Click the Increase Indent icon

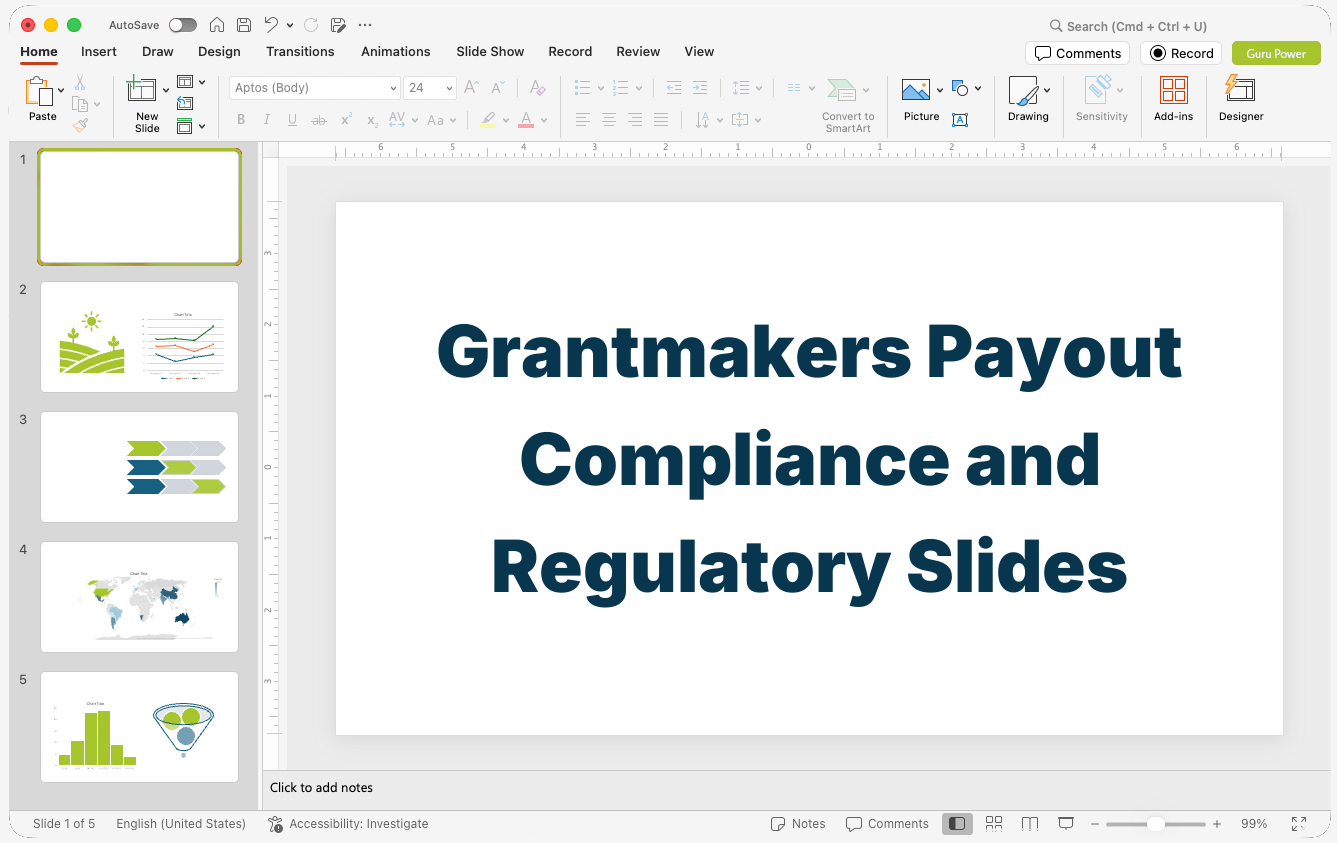(x=700, y=88)
